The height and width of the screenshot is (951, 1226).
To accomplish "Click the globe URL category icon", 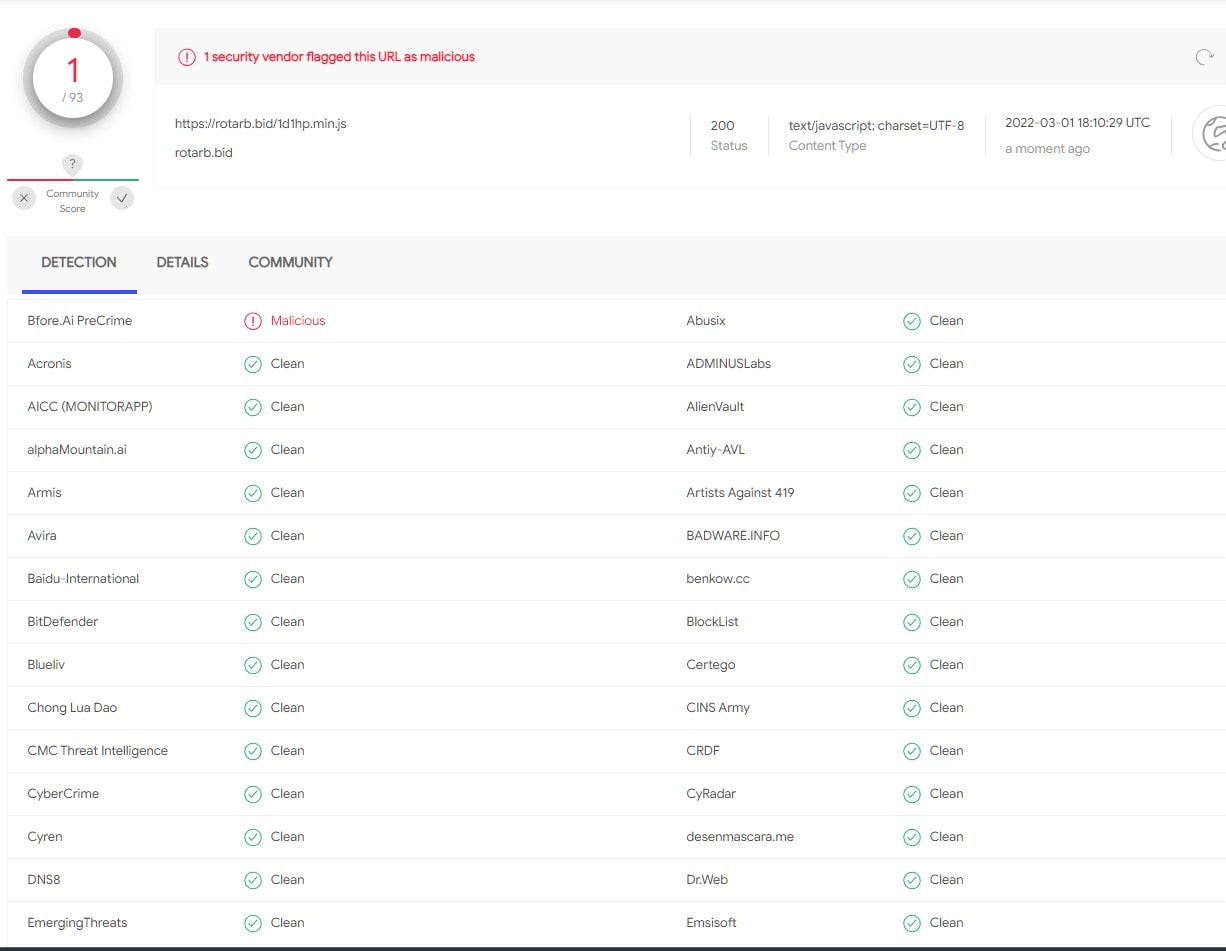I will 1212,133.
